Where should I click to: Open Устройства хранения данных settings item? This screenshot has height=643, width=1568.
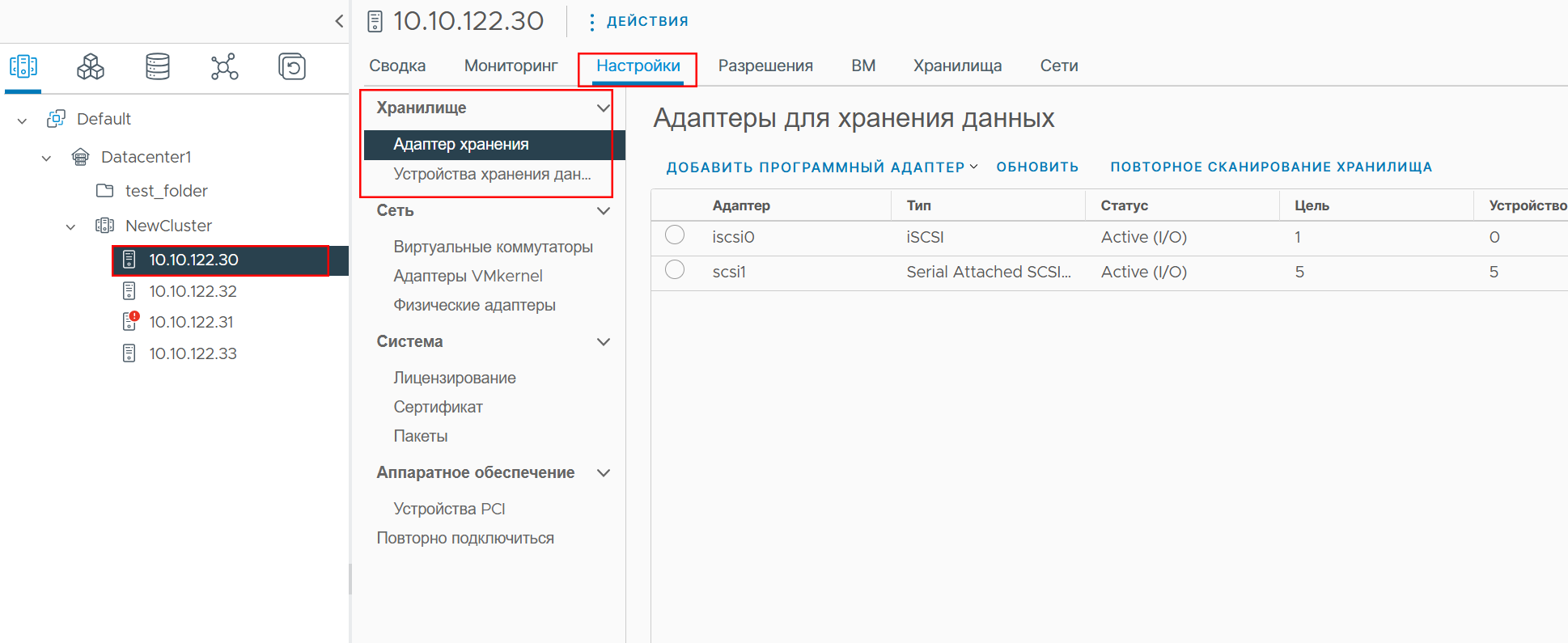click(492, 174)
